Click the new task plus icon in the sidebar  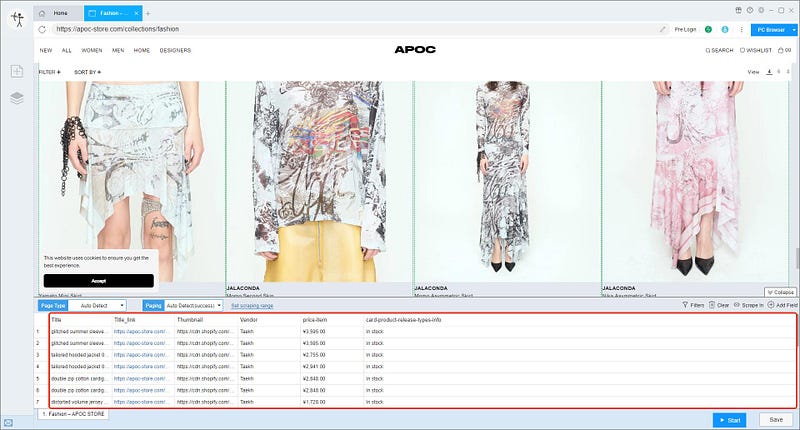pyautogui.click(x=17, y=71)
